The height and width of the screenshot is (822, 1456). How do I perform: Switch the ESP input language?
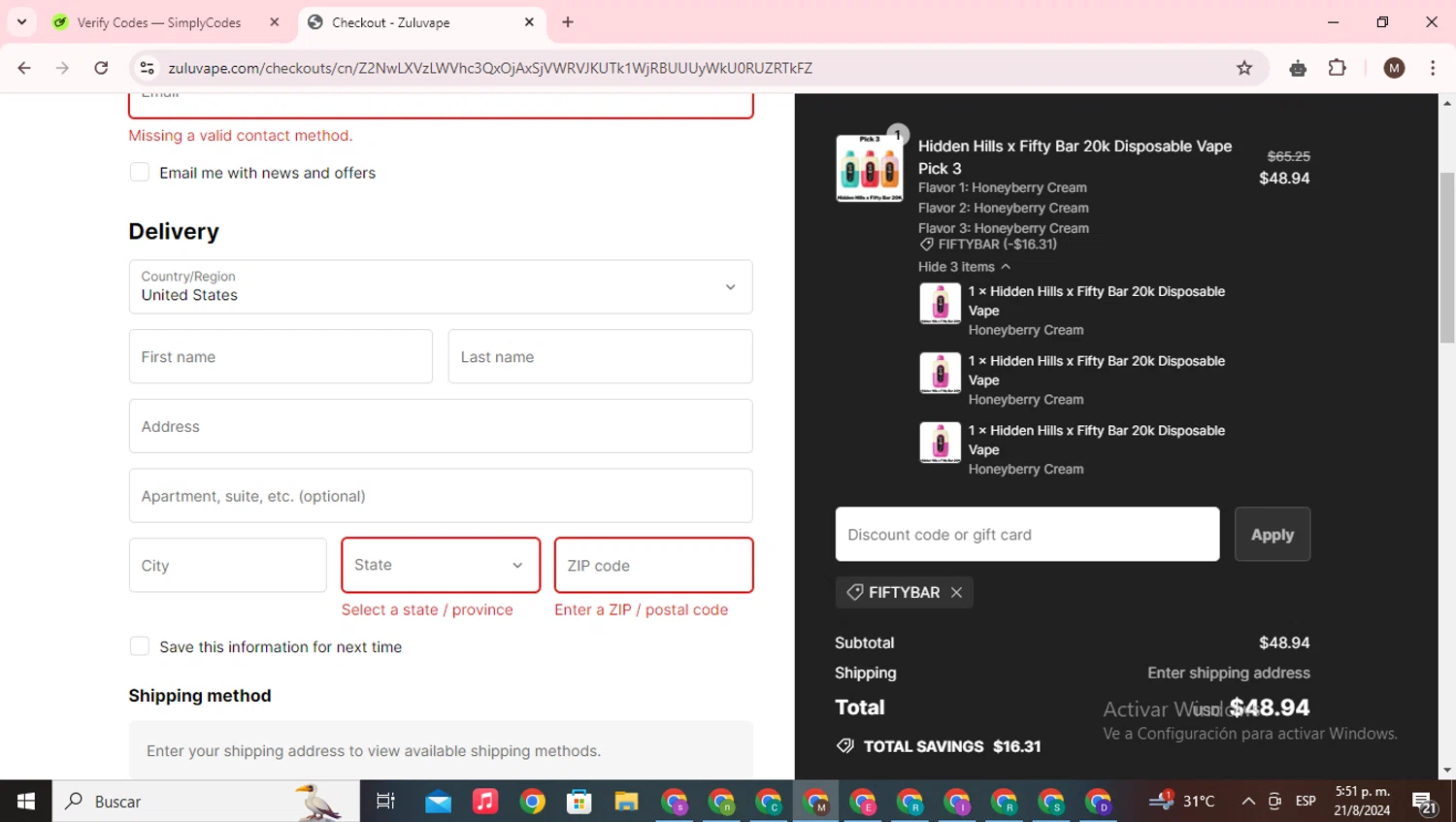(1306, 801)
